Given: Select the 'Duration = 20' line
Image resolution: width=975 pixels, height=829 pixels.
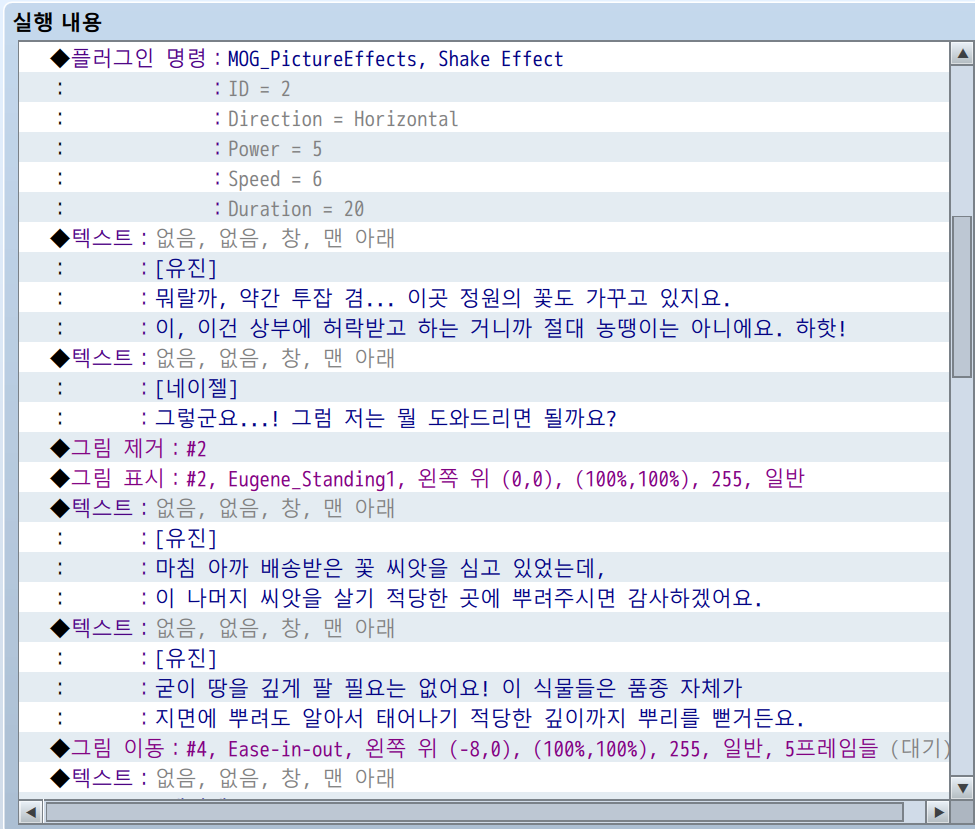Looking at the screenshot, I should click(484, 208).
